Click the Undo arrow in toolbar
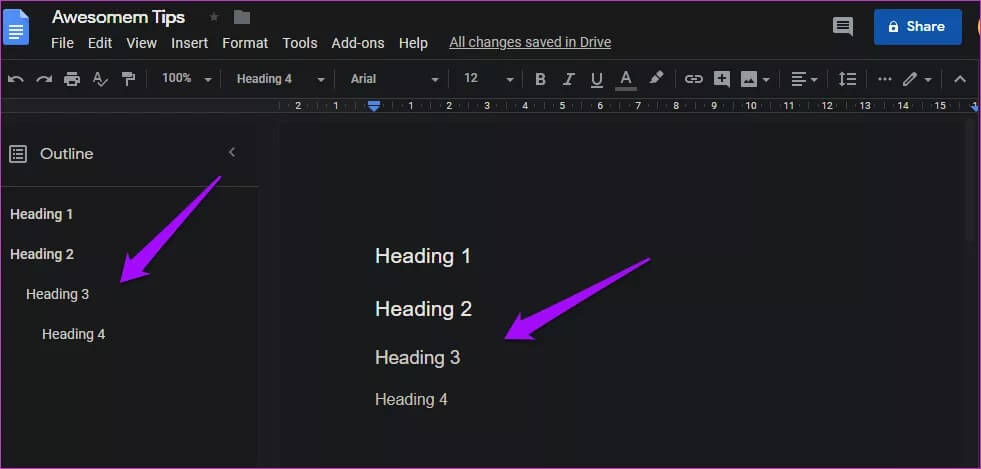 (16, 79)
